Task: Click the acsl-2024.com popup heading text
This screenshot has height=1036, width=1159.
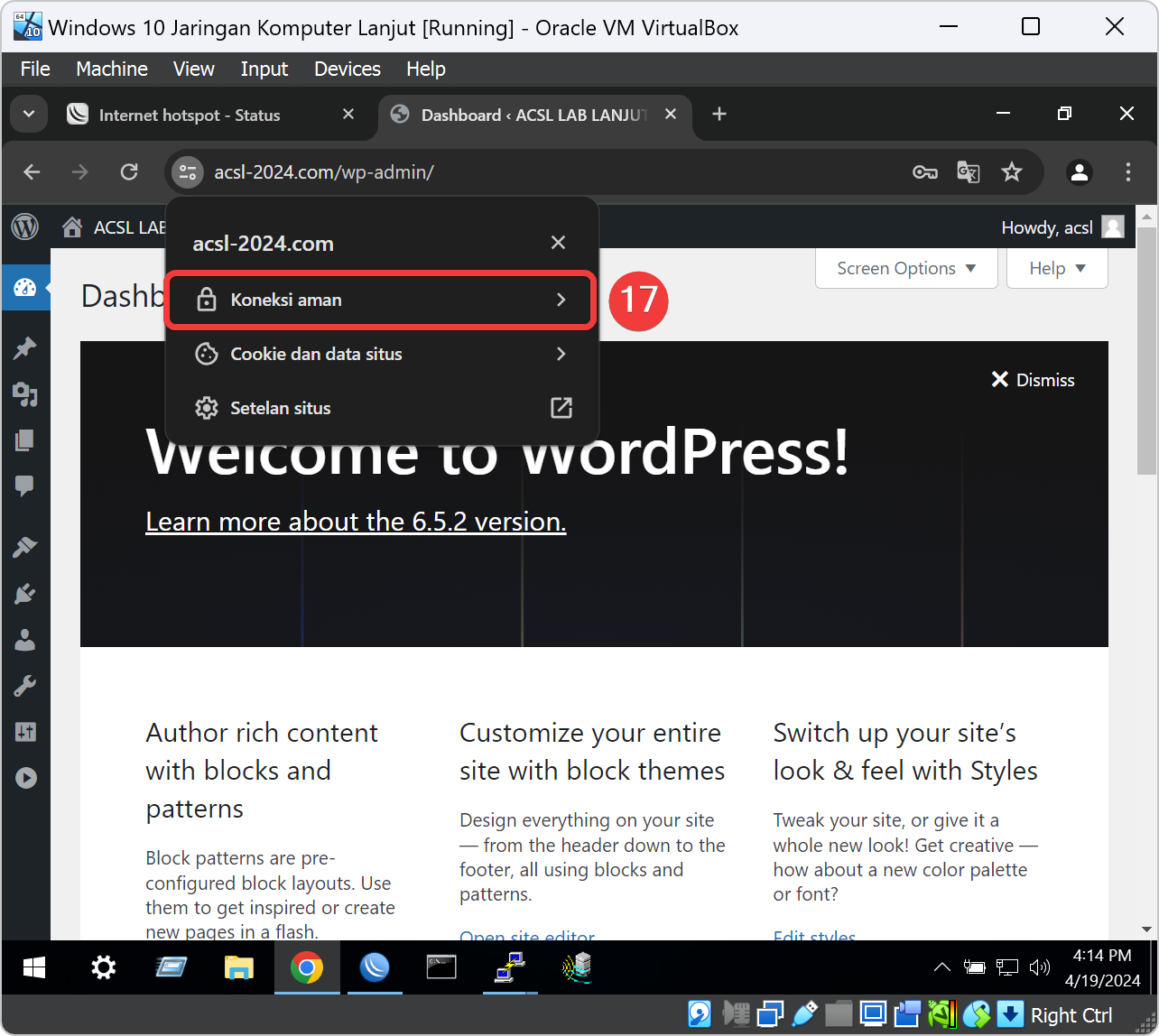Action: tap(264, 244)
